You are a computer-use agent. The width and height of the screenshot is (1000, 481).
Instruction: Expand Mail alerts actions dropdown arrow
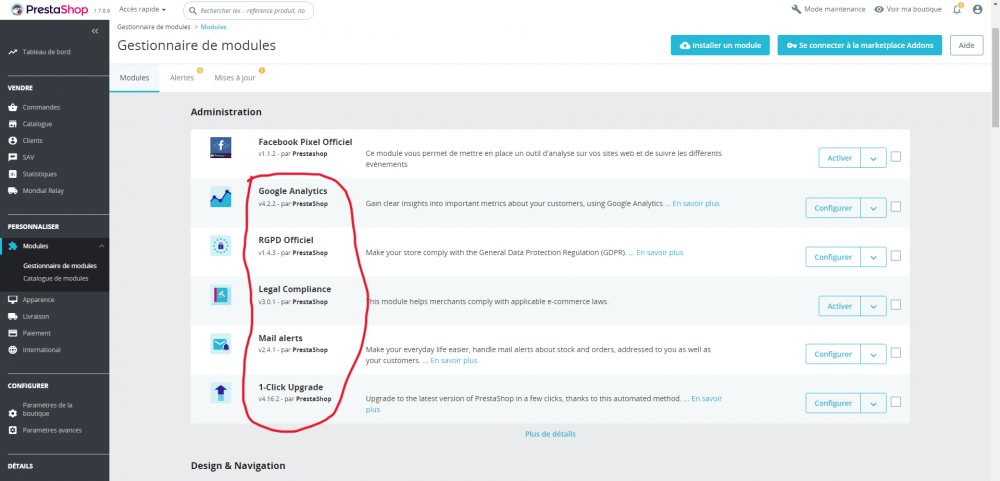point(874,354)
